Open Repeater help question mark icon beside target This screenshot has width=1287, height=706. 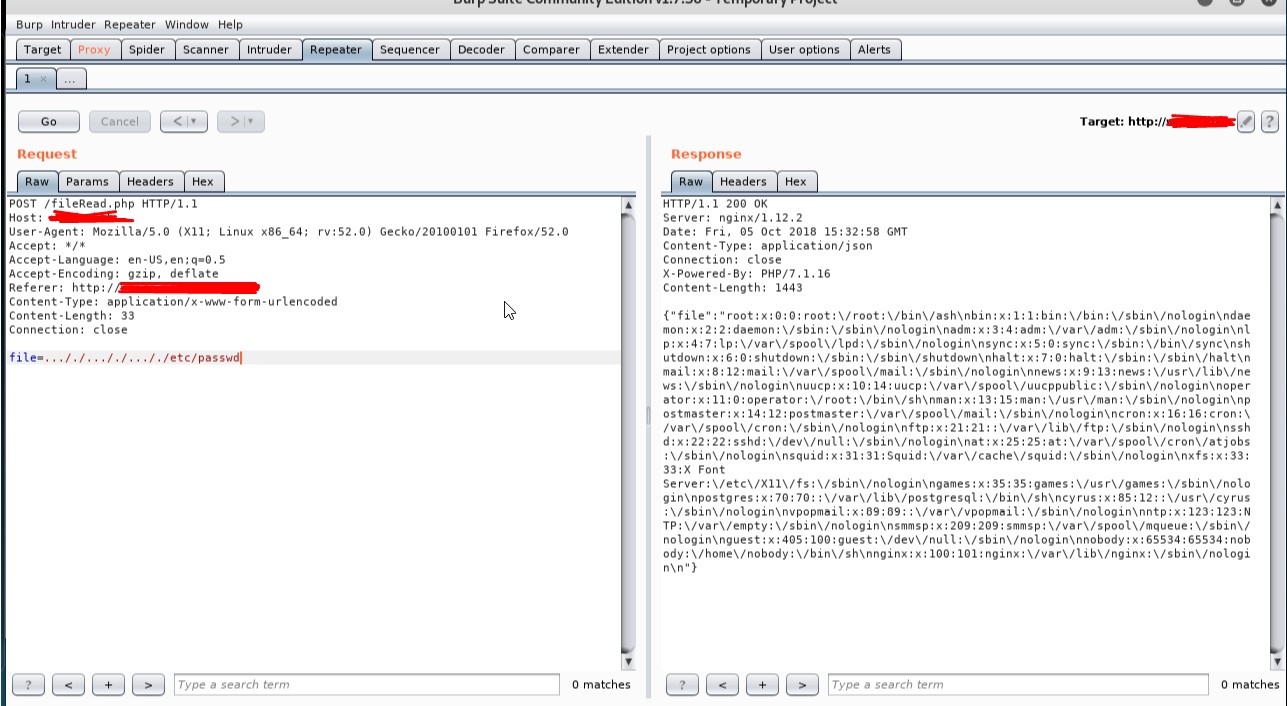pos(1269,122)
